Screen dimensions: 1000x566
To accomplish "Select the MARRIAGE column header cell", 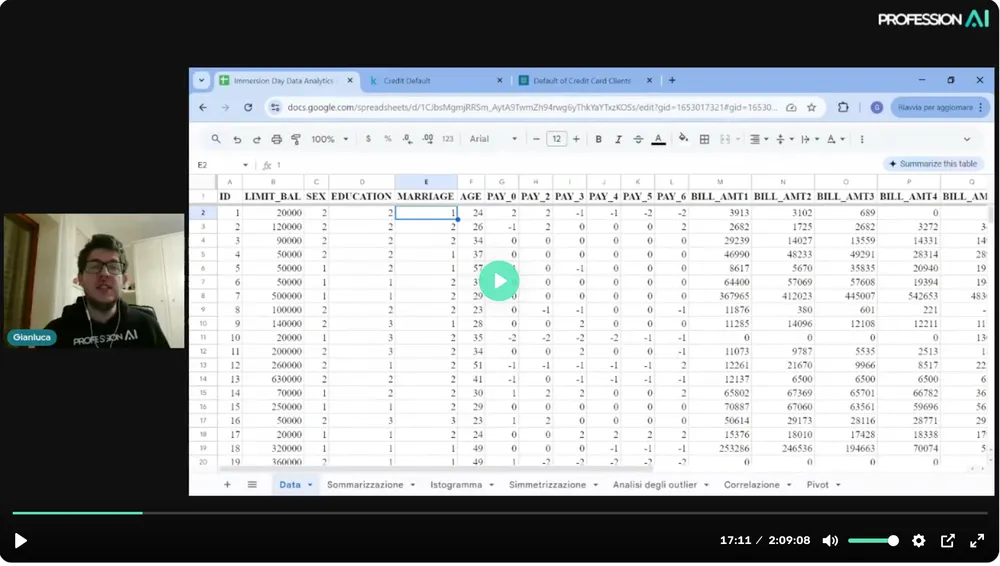I will click(426, 197).
